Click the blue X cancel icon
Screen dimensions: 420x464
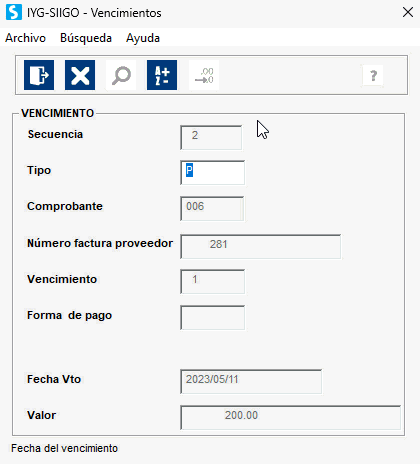pos(80,75)
